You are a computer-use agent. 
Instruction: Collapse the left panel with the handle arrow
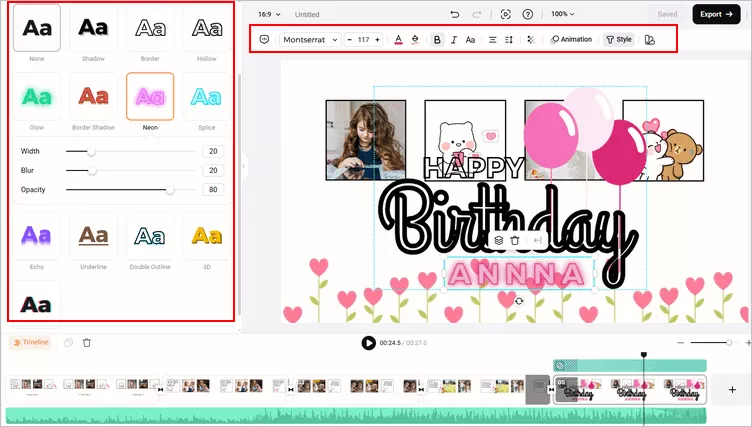click(244, 166)
